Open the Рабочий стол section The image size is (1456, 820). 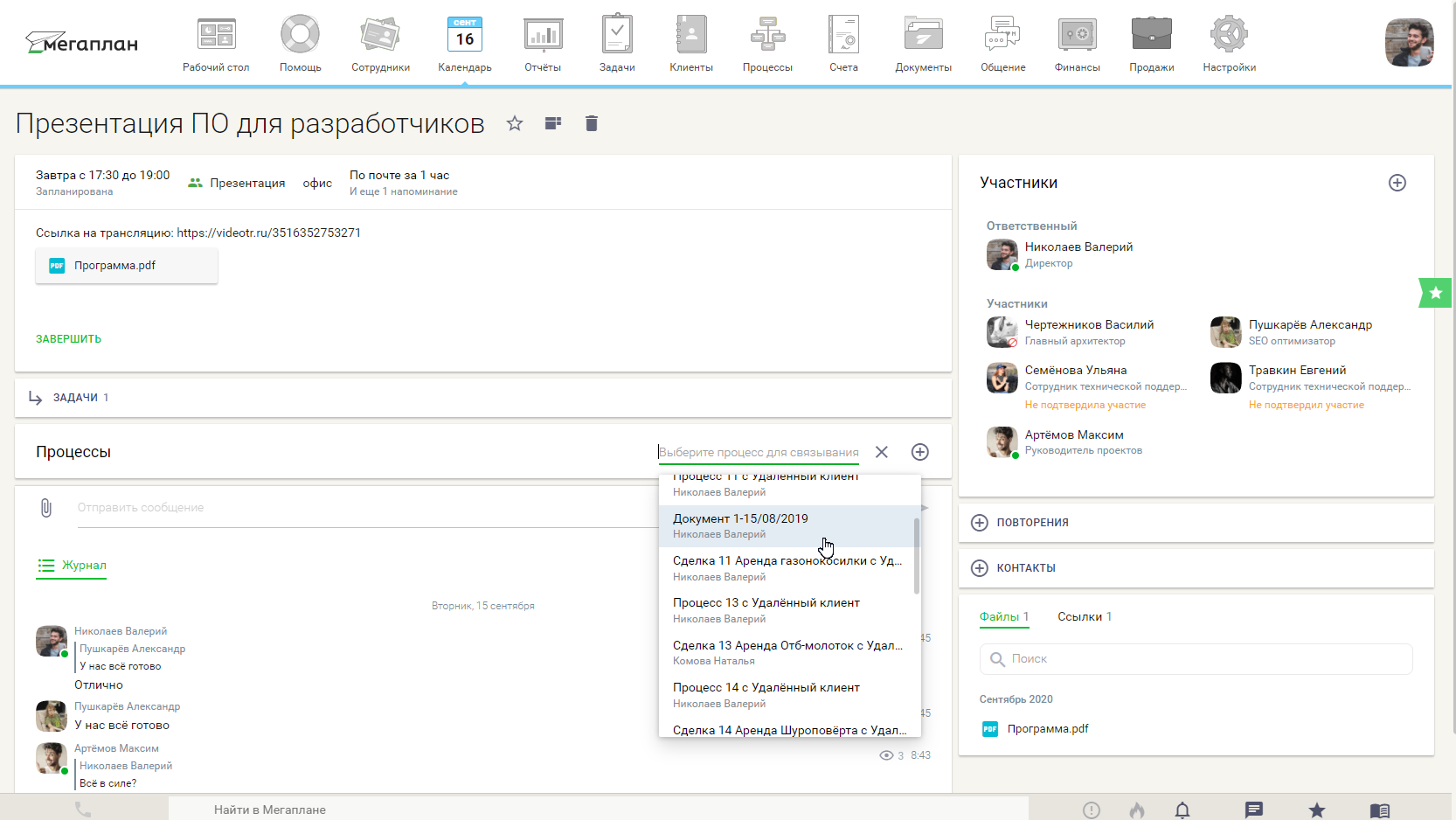[216, 44]
